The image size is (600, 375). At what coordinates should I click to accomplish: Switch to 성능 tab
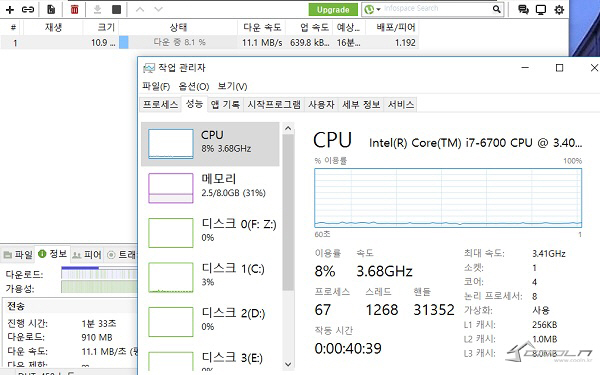pos(194,104)
